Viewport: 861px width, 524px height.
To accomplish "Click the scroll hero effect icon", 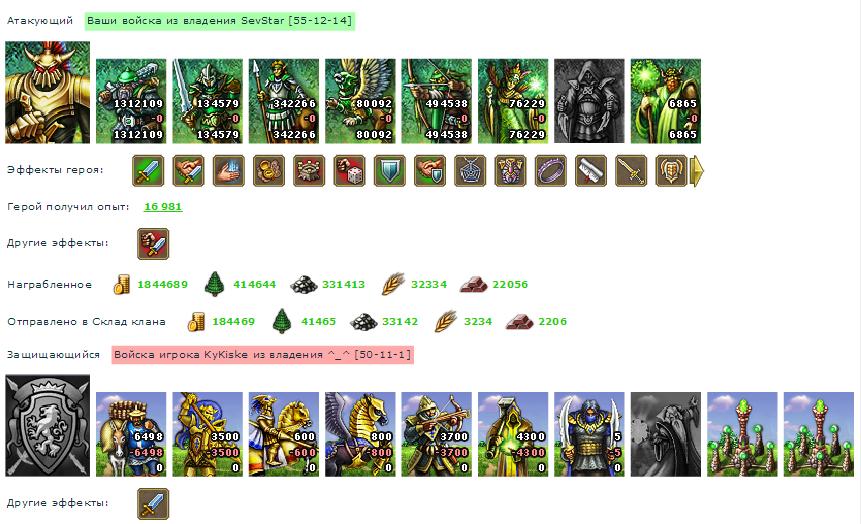I will pos(591,171).
